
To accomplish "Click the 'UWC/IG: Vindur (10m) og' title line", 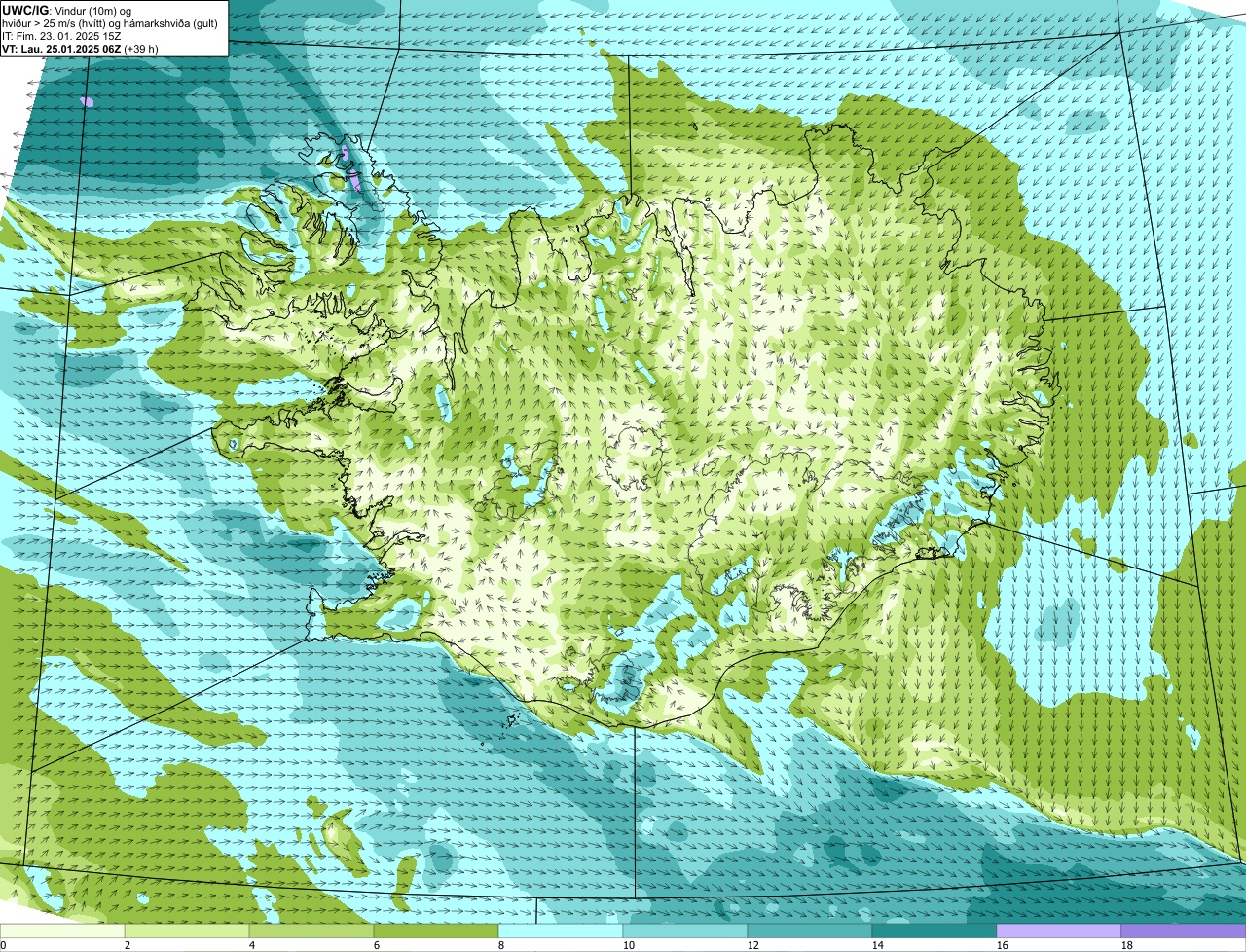I will 66,10.
